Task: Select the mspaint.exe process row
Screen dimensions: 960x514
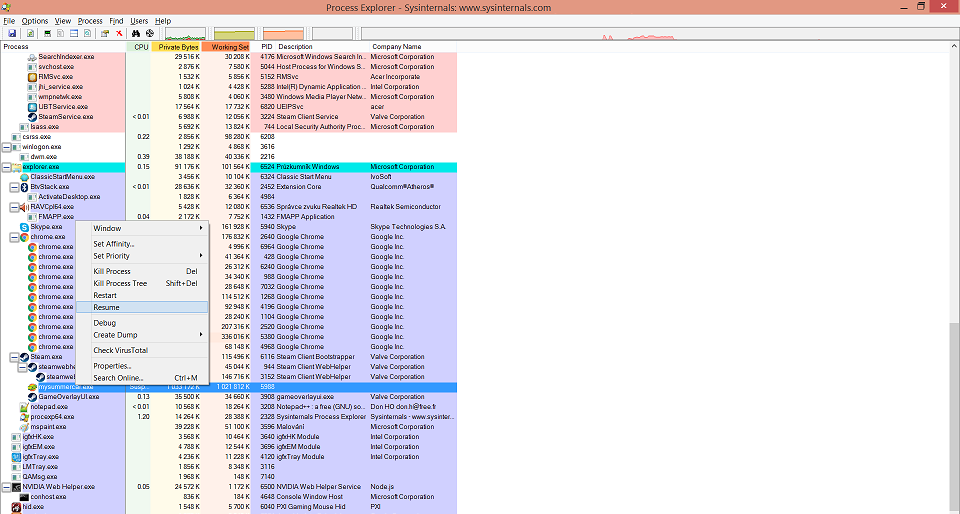Action: pyautogui.click(x=228, y=427)
